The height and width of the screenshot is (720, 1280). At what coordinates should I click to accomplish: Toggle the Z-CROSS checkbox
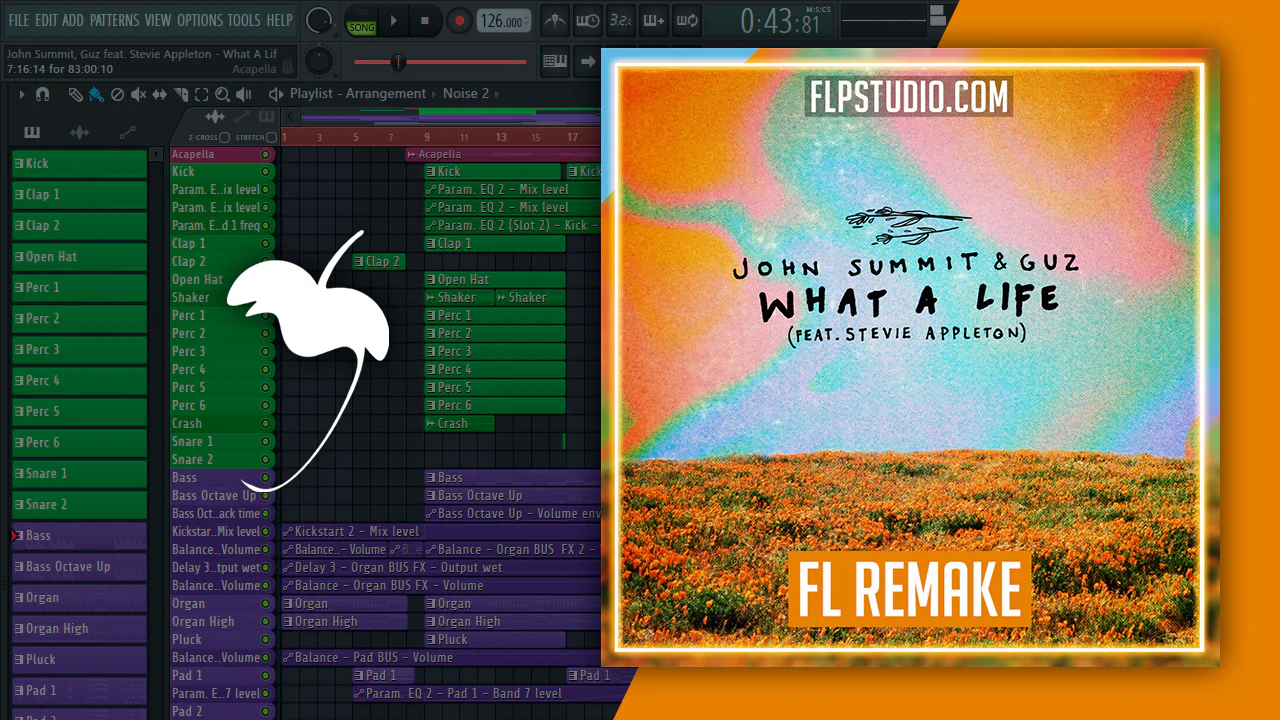tap(224, 137)
